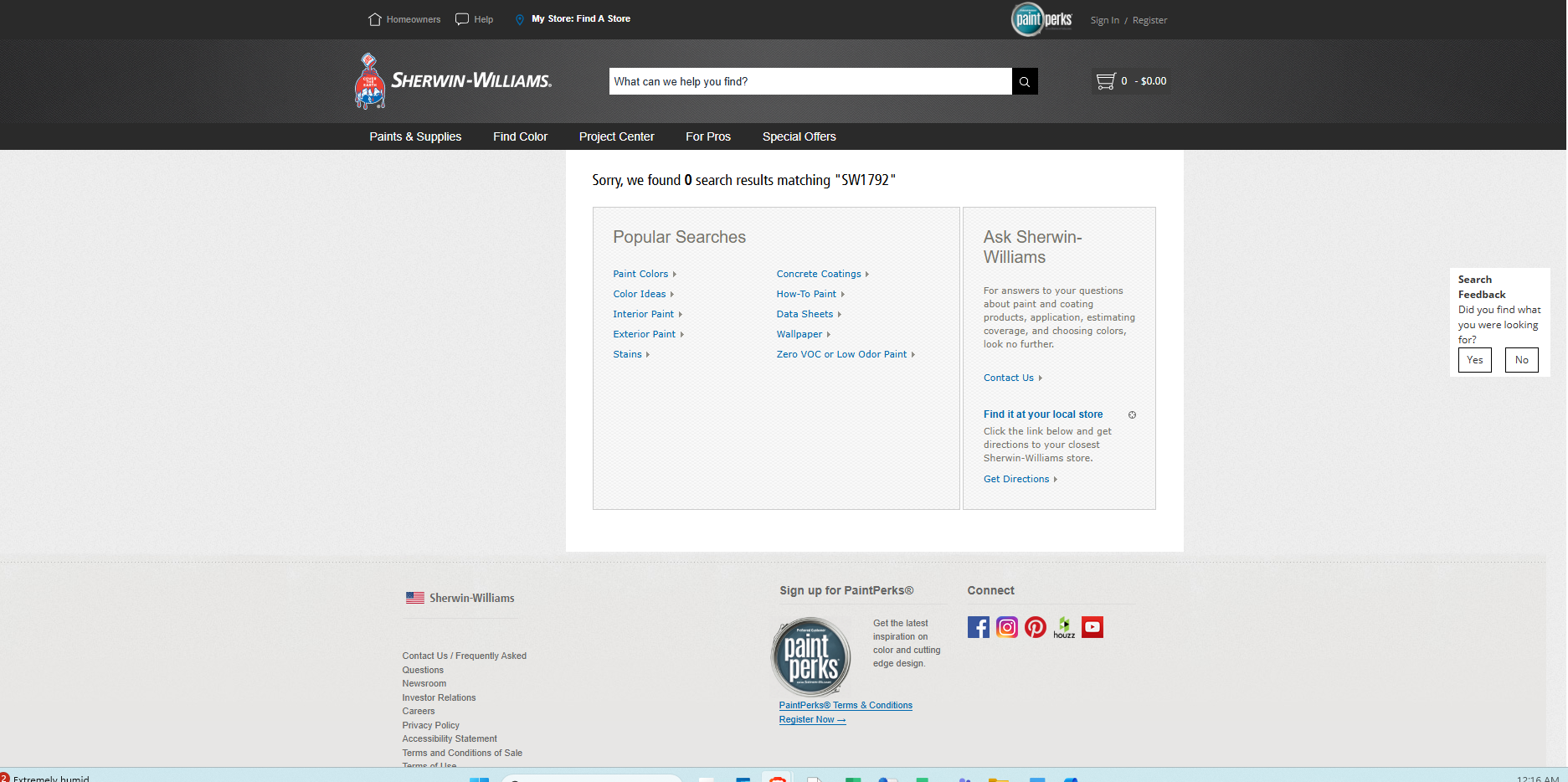Click the US flag country icon
The image size is (1568, 782).
(415, 598)
